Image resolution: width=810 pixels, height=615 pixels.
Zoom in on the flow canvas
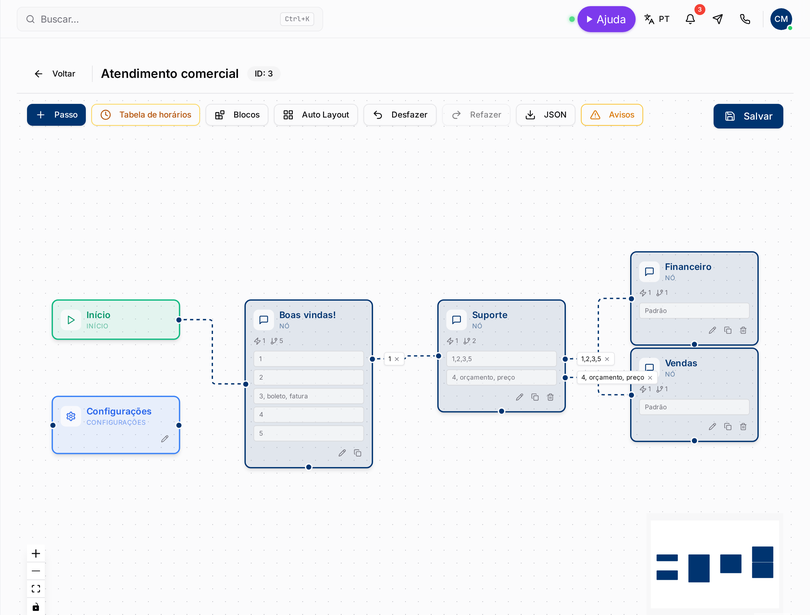[36, 554]
